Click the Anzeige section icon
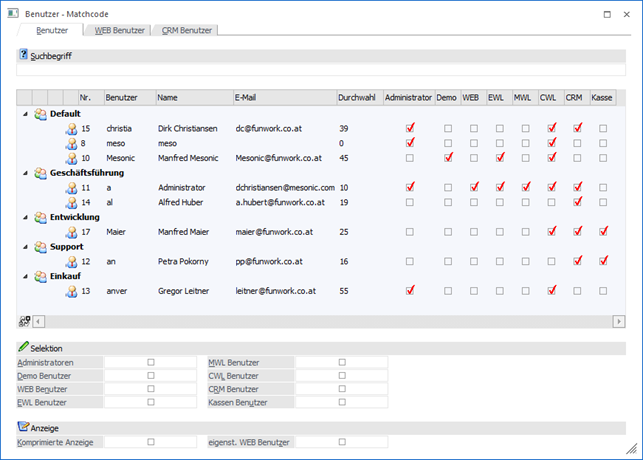643x460 pixels. coord(24,427)
